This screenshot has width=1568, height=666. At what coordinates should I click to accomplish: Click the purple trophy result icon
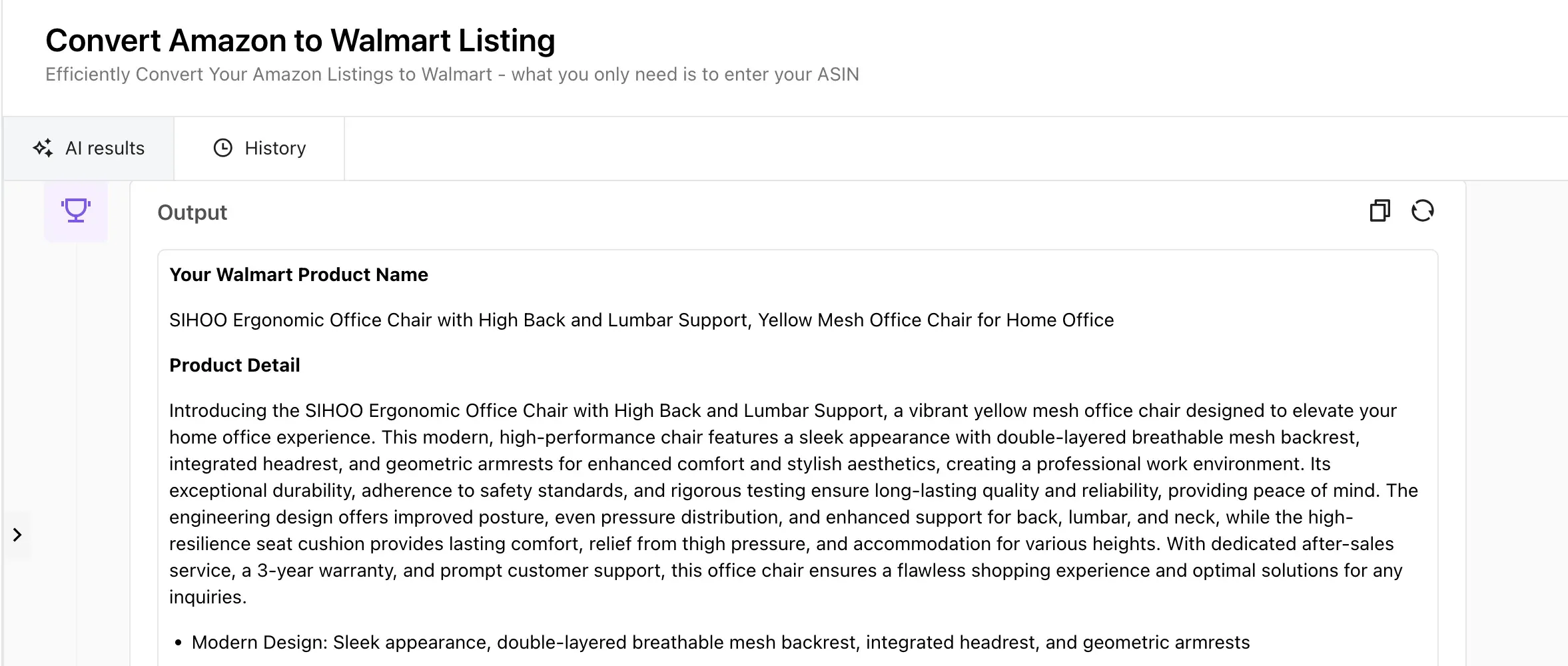[75, 210]
